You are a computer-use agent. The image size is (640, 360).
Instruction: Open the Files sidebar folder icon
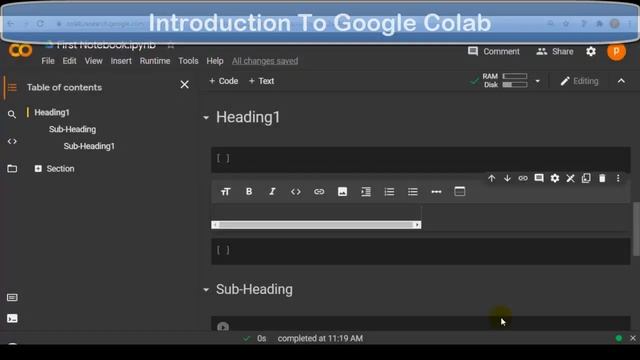[x=12, y=169]
